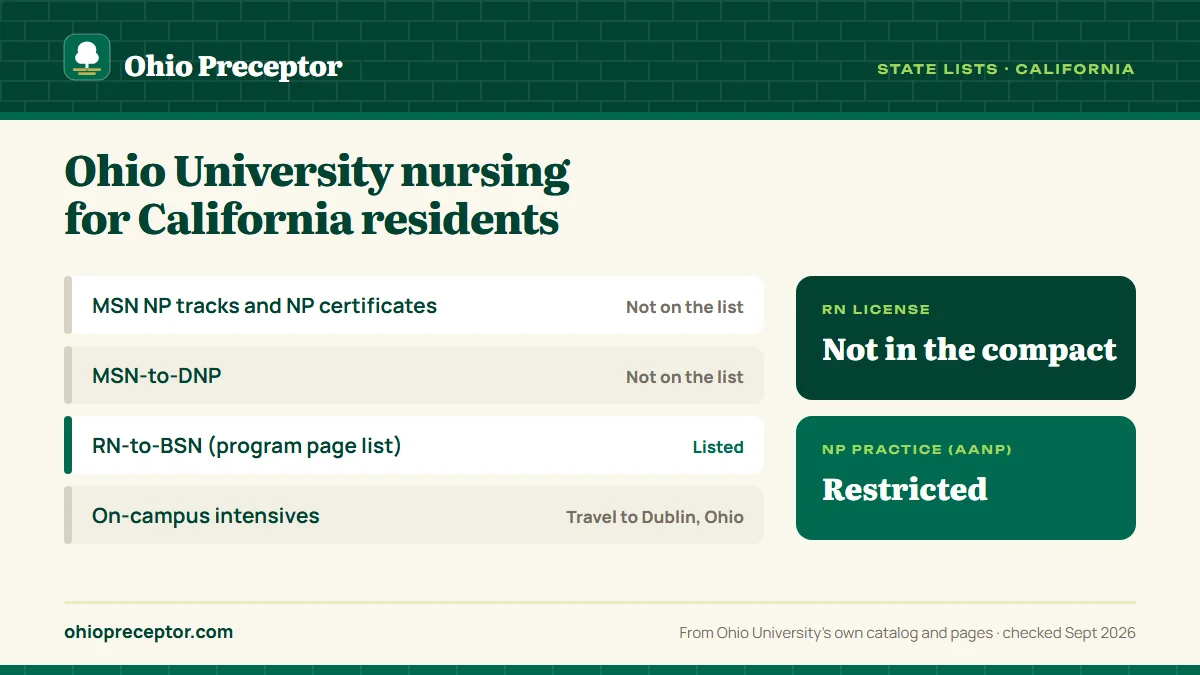Click the source note checked Sept 2026
This screenshot has height=675, width=1200.
pos(907,633)
